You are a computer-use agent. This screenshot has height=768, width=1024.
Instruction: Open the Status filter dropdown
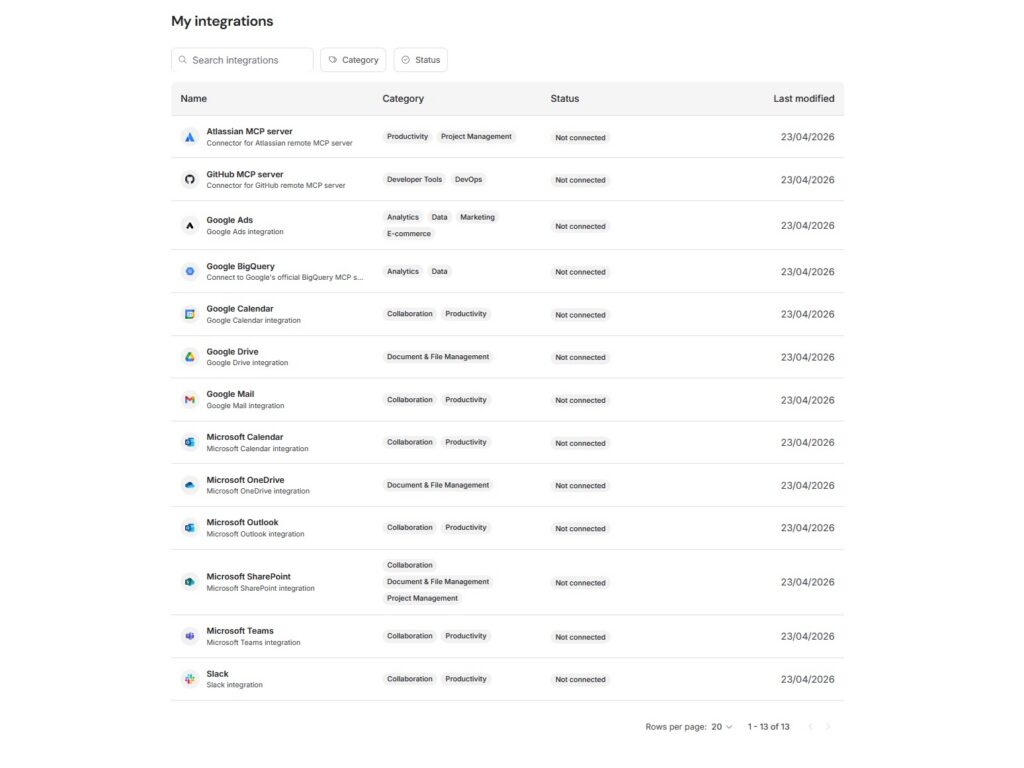click(x=421, y=59)
